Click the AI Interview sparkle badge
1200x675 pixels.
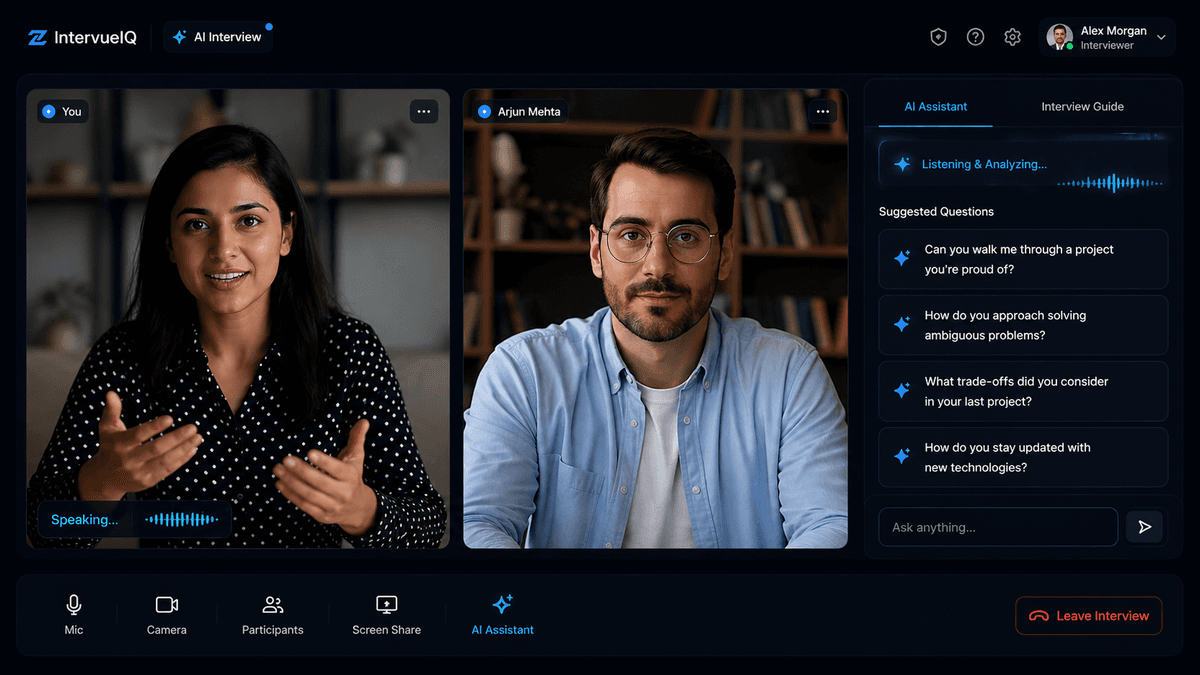pos(217,37)
